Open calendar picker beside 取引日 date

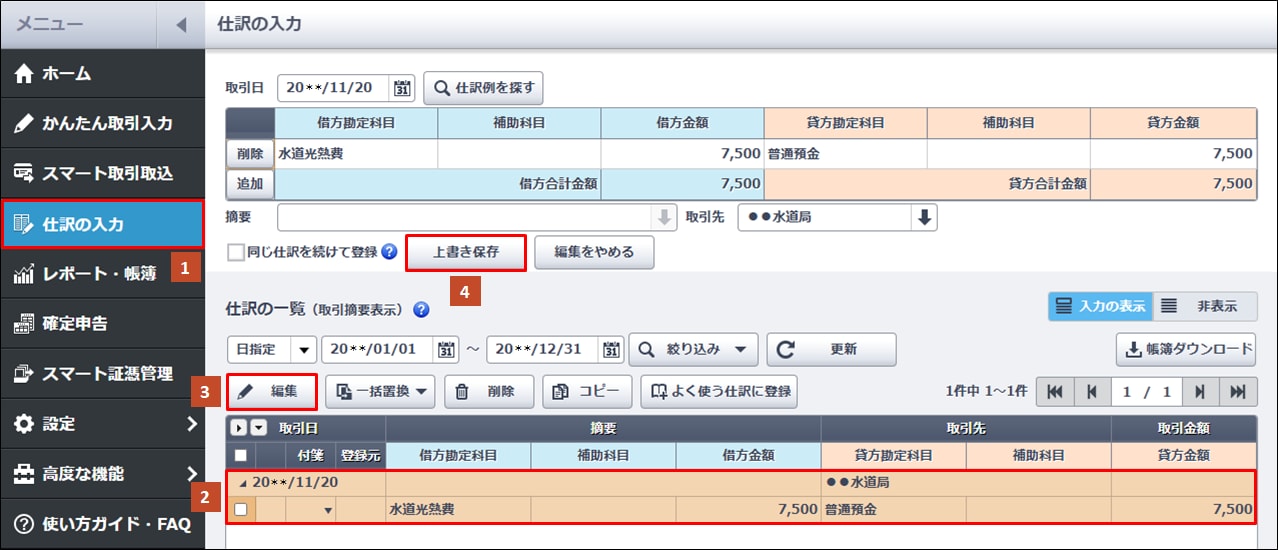point(402,88)
